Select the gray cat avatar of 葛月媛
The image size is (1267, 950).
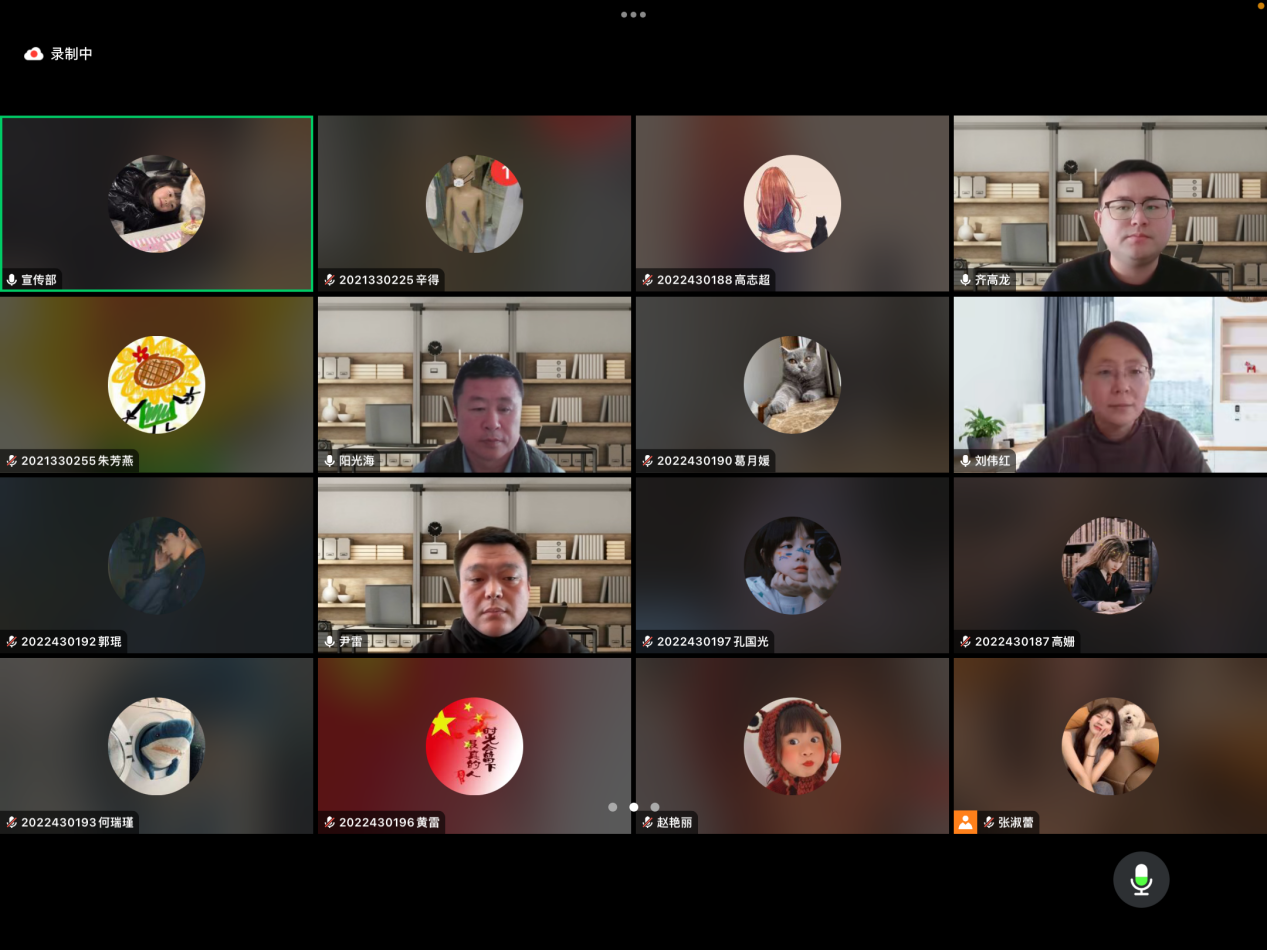792,385
